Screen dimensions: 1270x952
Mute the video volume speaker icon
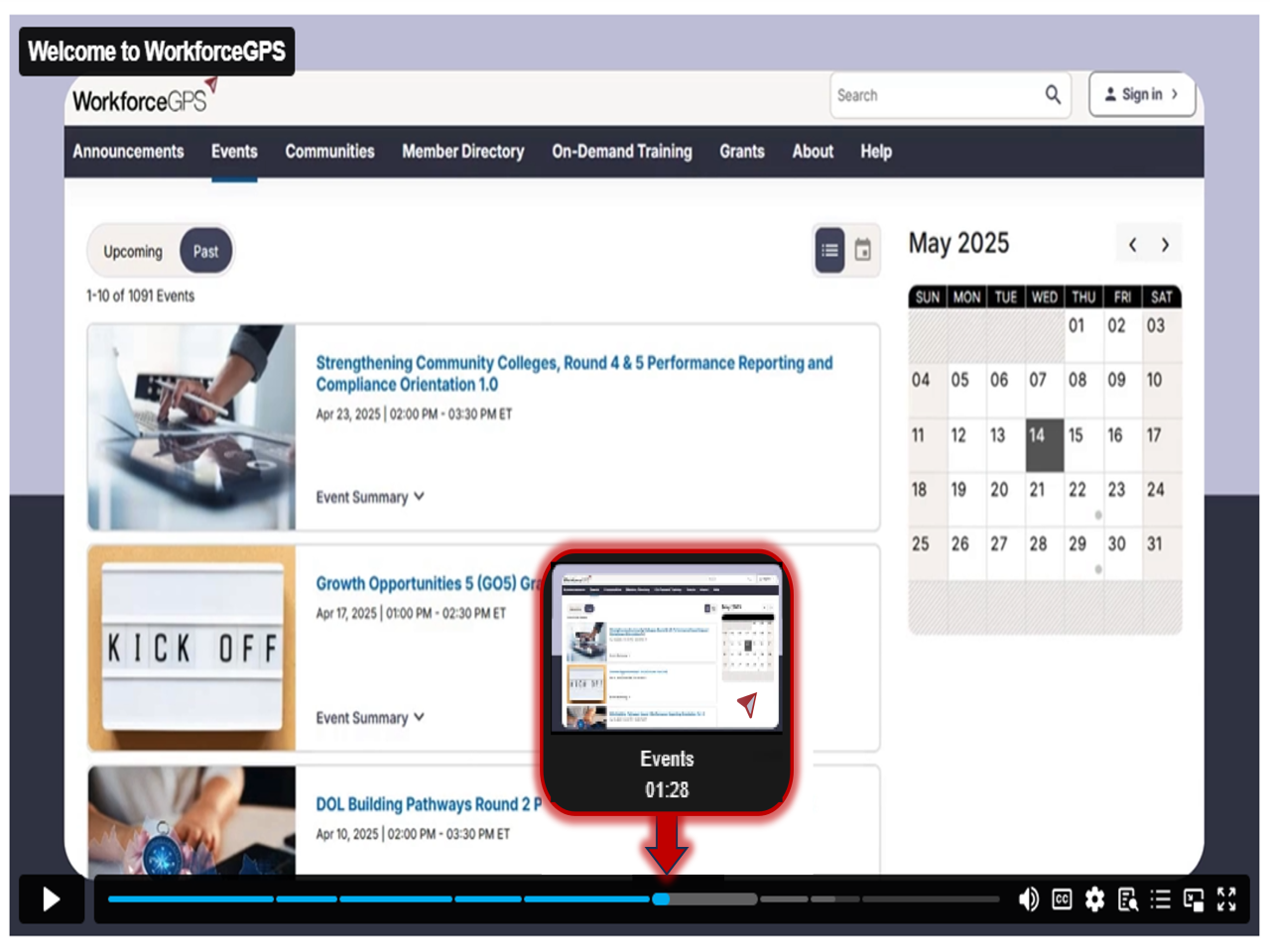(x=1029, y=899)
